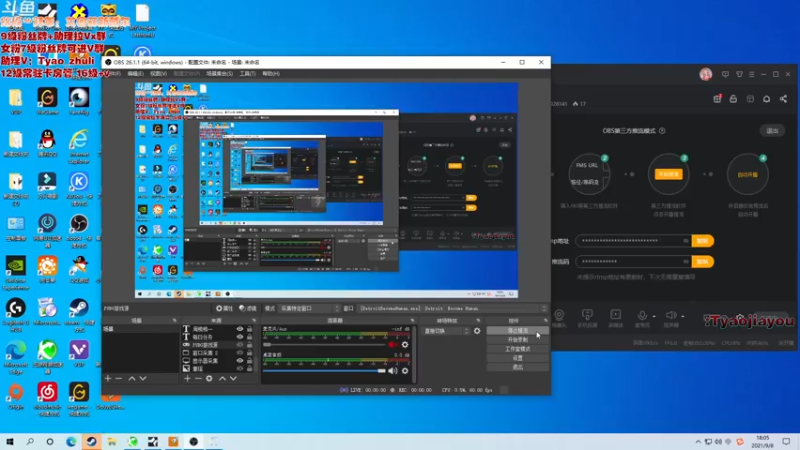Toggle the lock on 每日任务 source

point(249,337)
